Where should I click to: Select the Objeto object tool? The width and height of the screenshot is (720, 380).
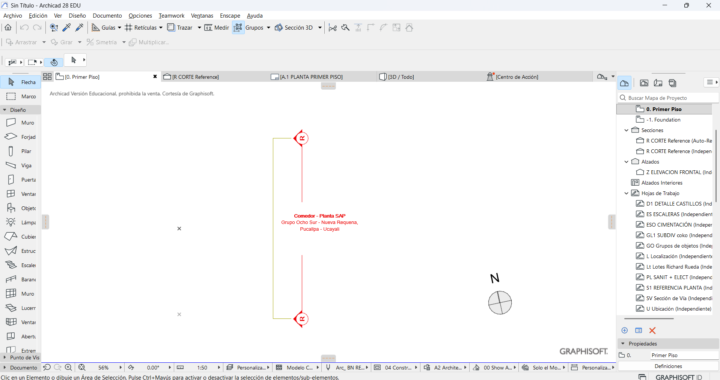(x=20, y=208)
